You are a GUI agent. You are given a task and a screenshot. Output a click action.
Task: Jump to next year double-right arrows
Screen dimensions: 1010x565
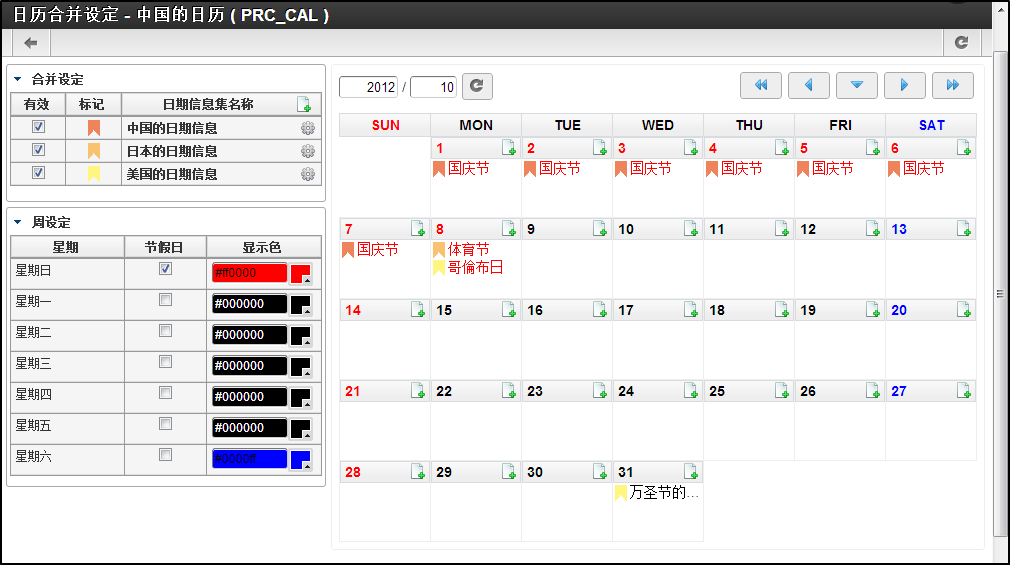952,85
